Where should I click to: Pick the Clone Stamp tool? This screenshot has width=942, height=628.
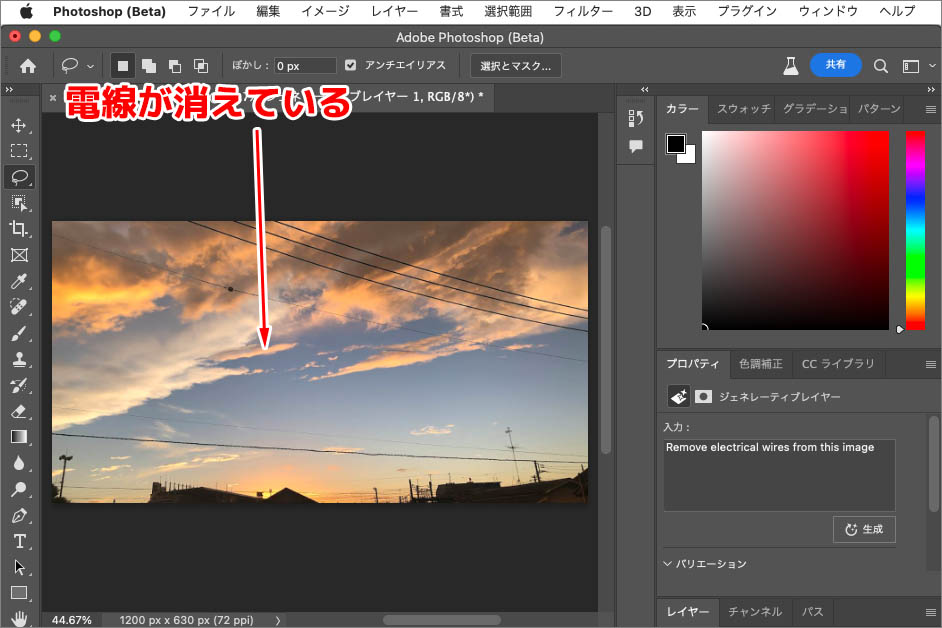(19, 359)
